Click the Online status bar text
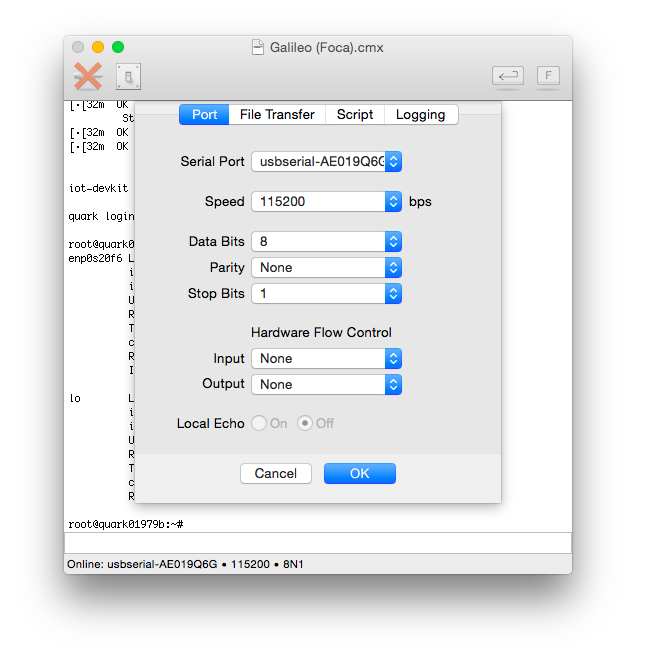The height and width of the screenshot is (651, 647). (x=185, y=564)
